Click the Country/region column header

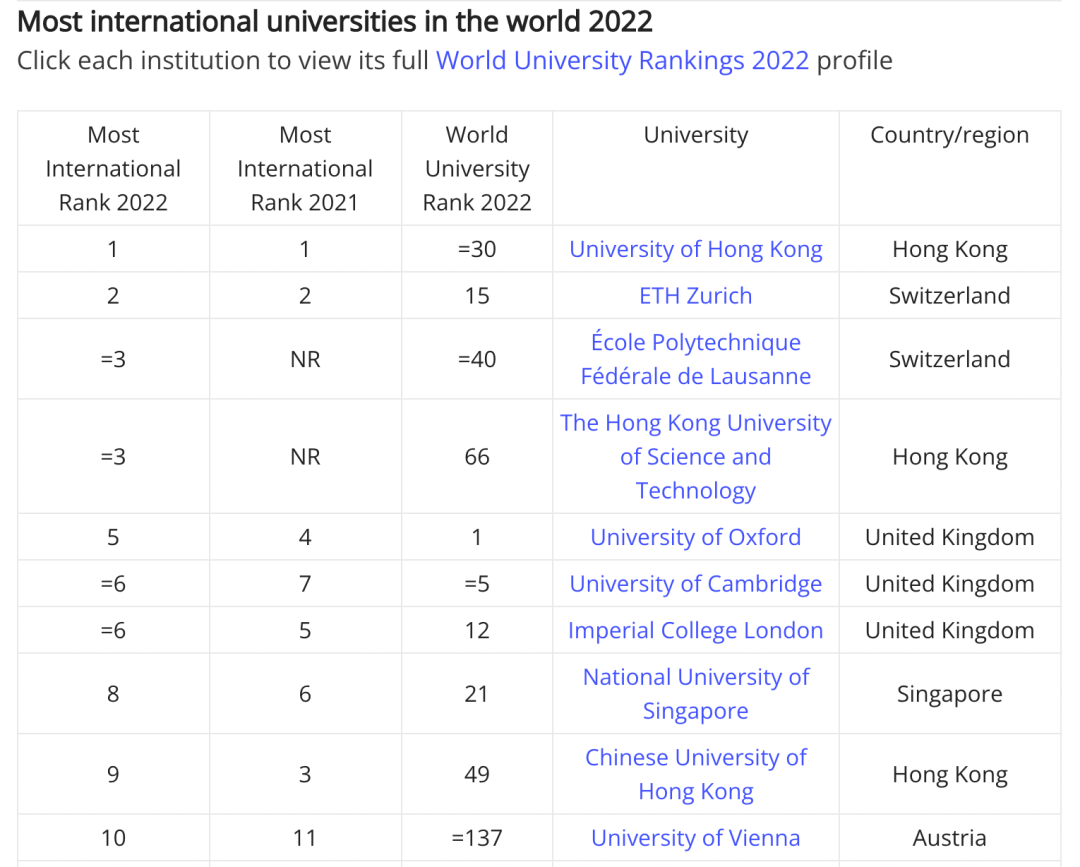coord(949,136)
